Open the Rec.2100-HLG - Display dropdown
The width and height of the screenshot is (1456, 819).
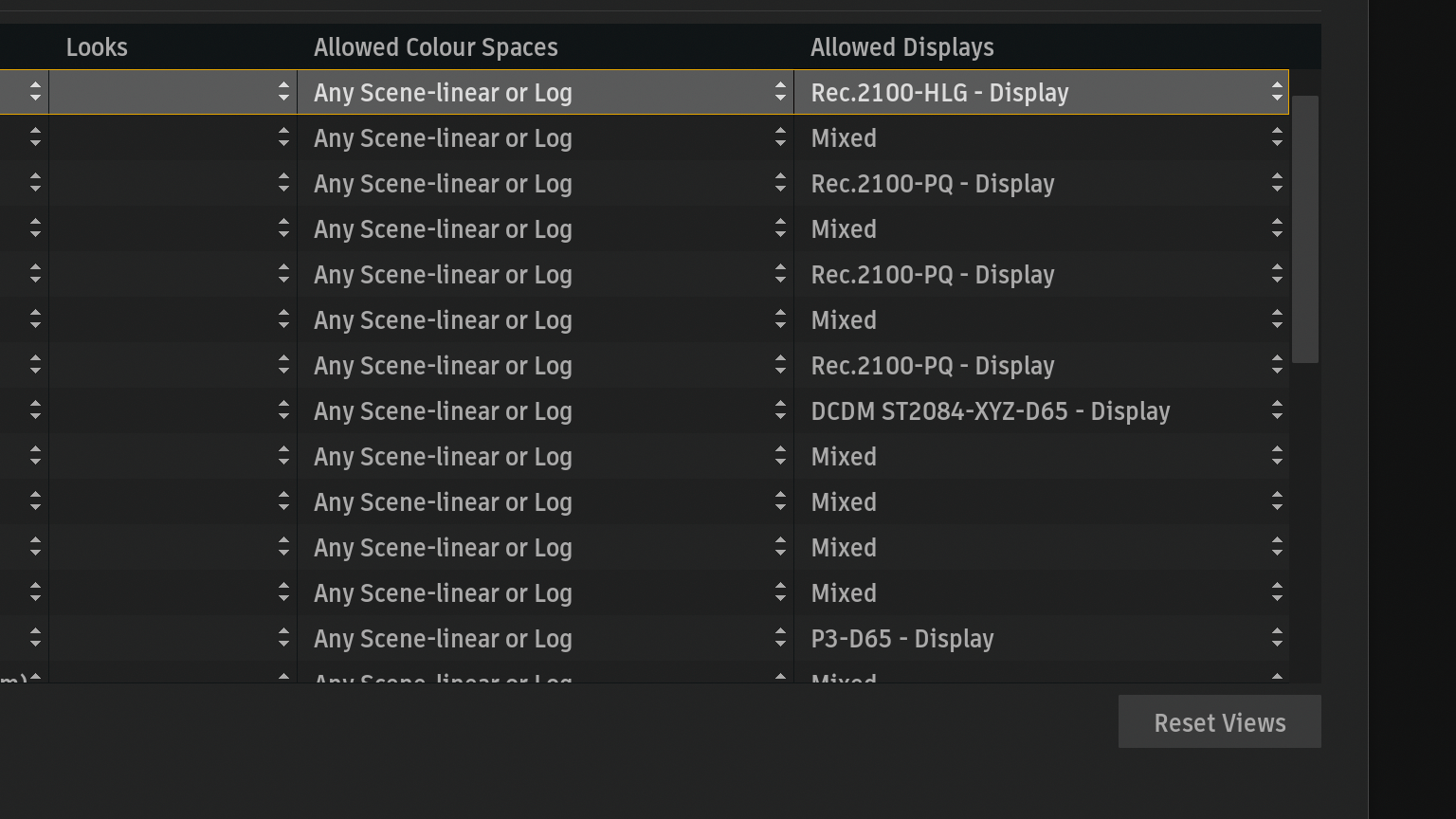1041,92
